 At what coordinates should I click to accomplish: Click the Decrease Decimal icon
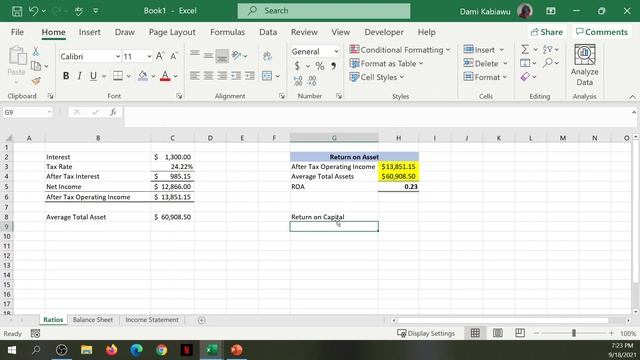(312, 81)
